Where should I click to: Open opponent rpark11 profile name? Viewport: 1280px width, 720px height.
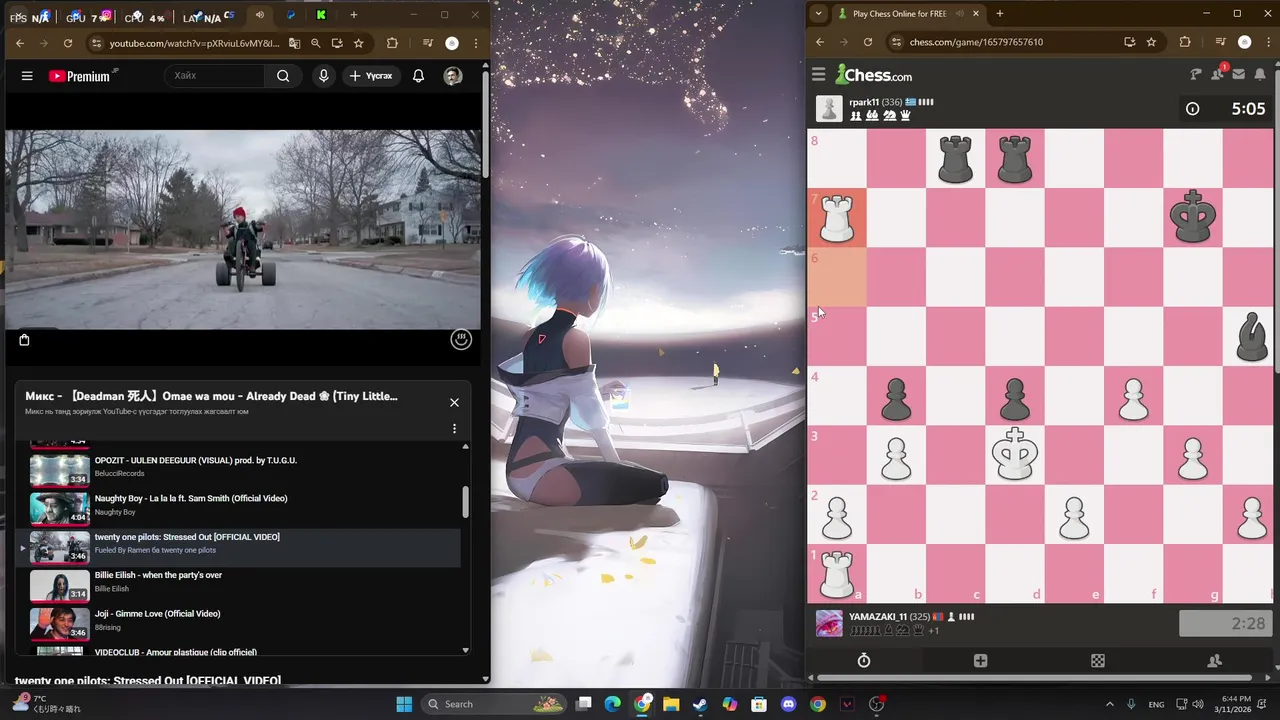[x=864, y=102]
